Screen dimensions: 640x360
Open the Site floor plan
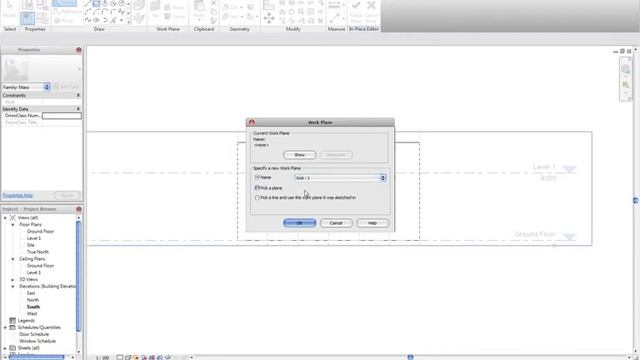(x=31, y=245)
